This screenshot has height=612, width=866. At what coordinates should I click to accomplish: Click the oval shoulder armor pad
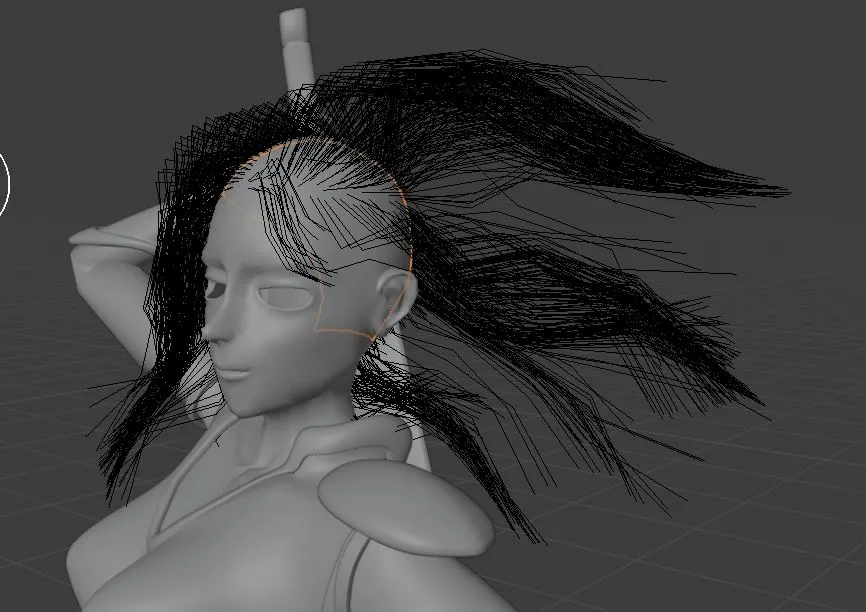(406, 507)
